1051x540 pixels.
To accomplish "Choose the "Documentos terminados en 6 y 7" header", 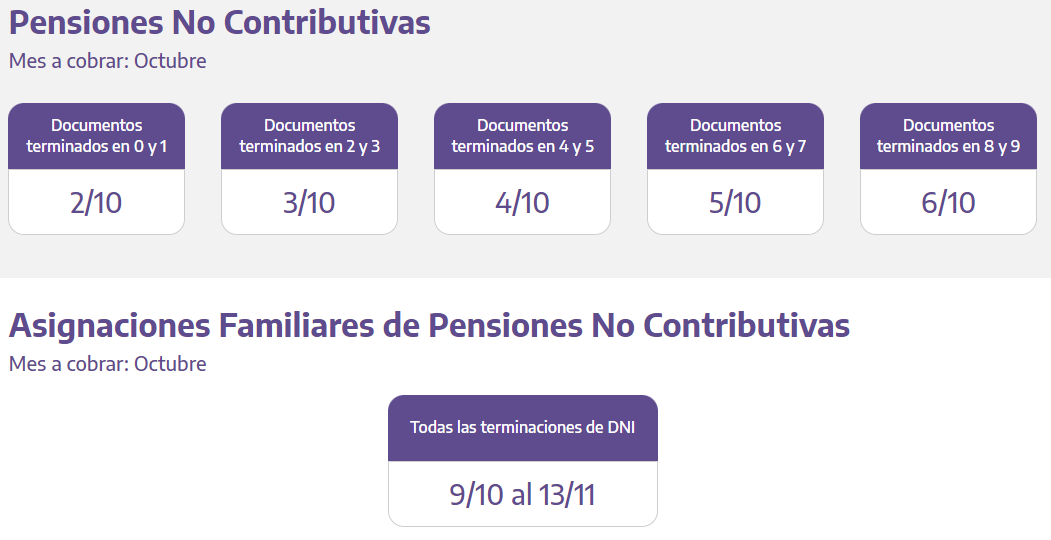I will tap(735, 136).
